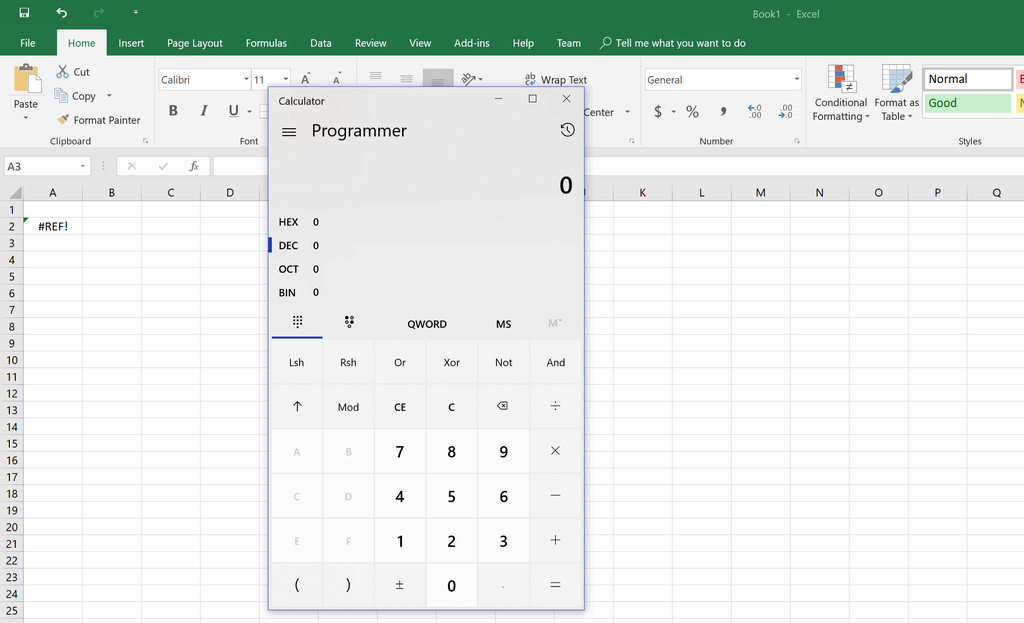
Task: Click the Save icon in Excel title bar
Action: [x=24, y=12]
